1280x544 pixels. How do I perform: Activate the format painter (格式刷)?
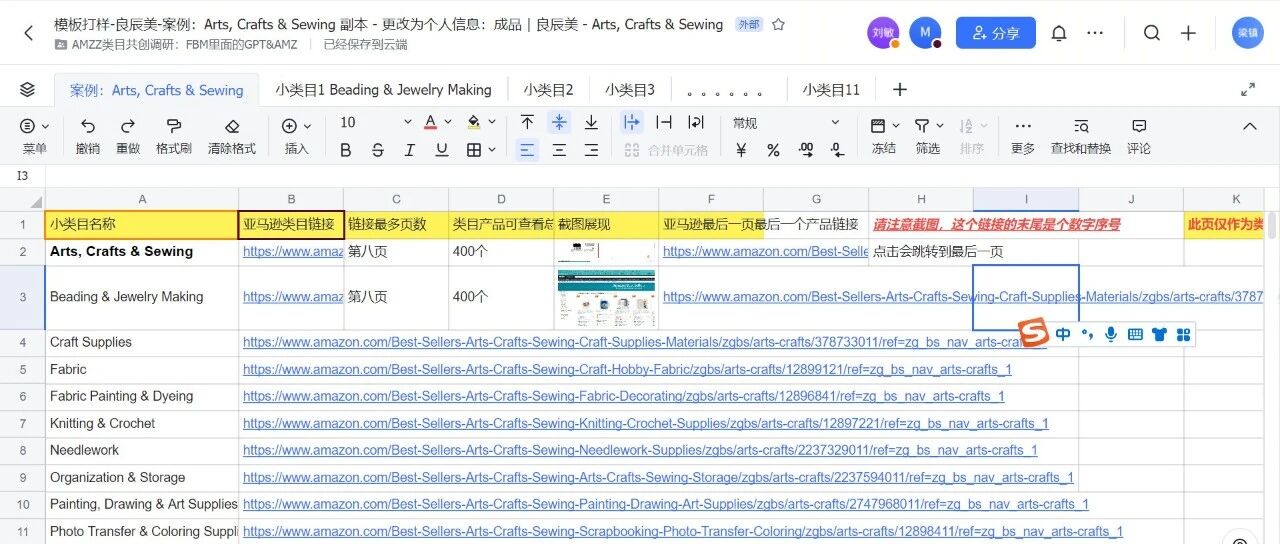pyautogui.click(x=174, y=136)
